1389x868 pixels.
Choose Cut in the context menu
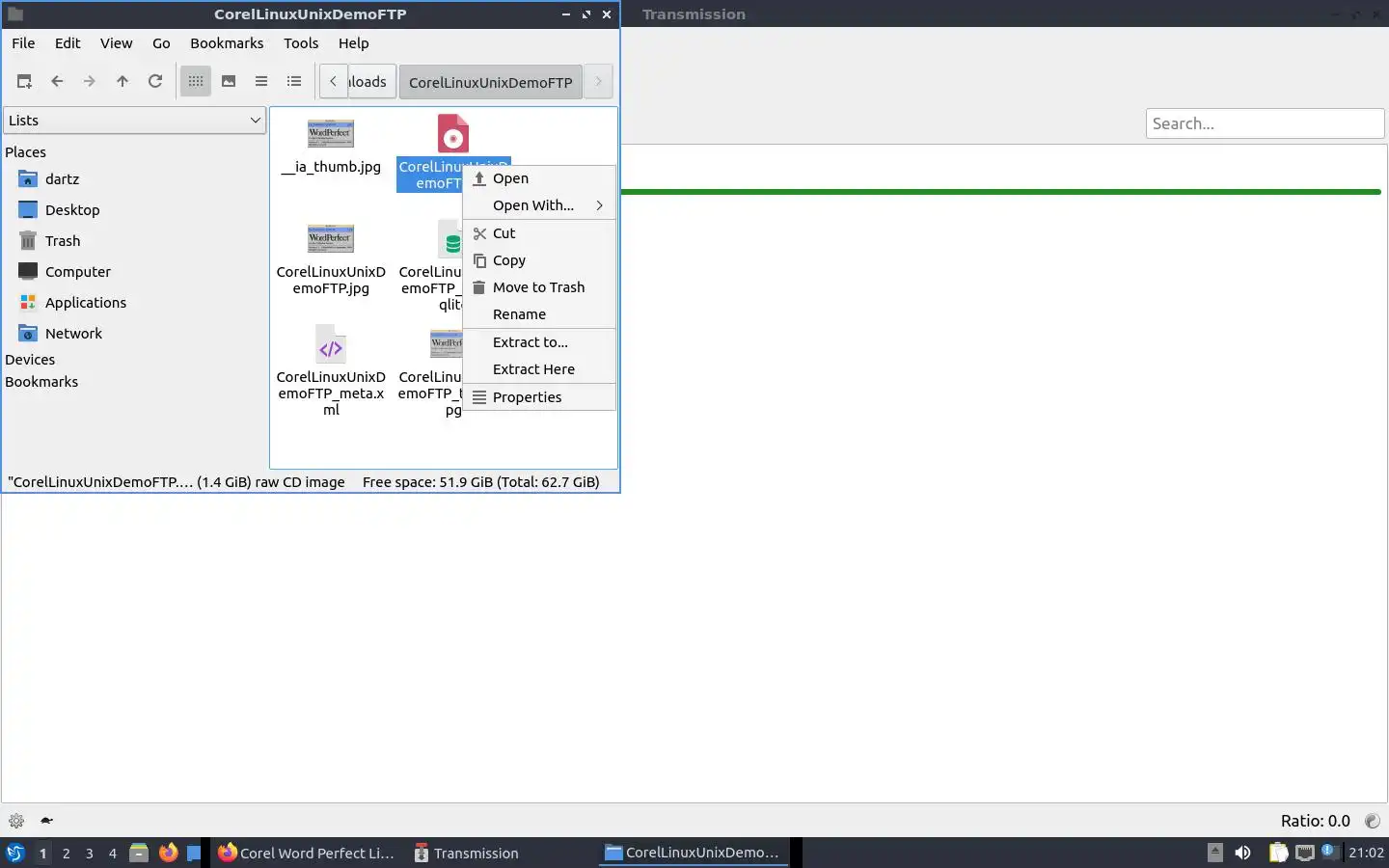click(539, 233)
